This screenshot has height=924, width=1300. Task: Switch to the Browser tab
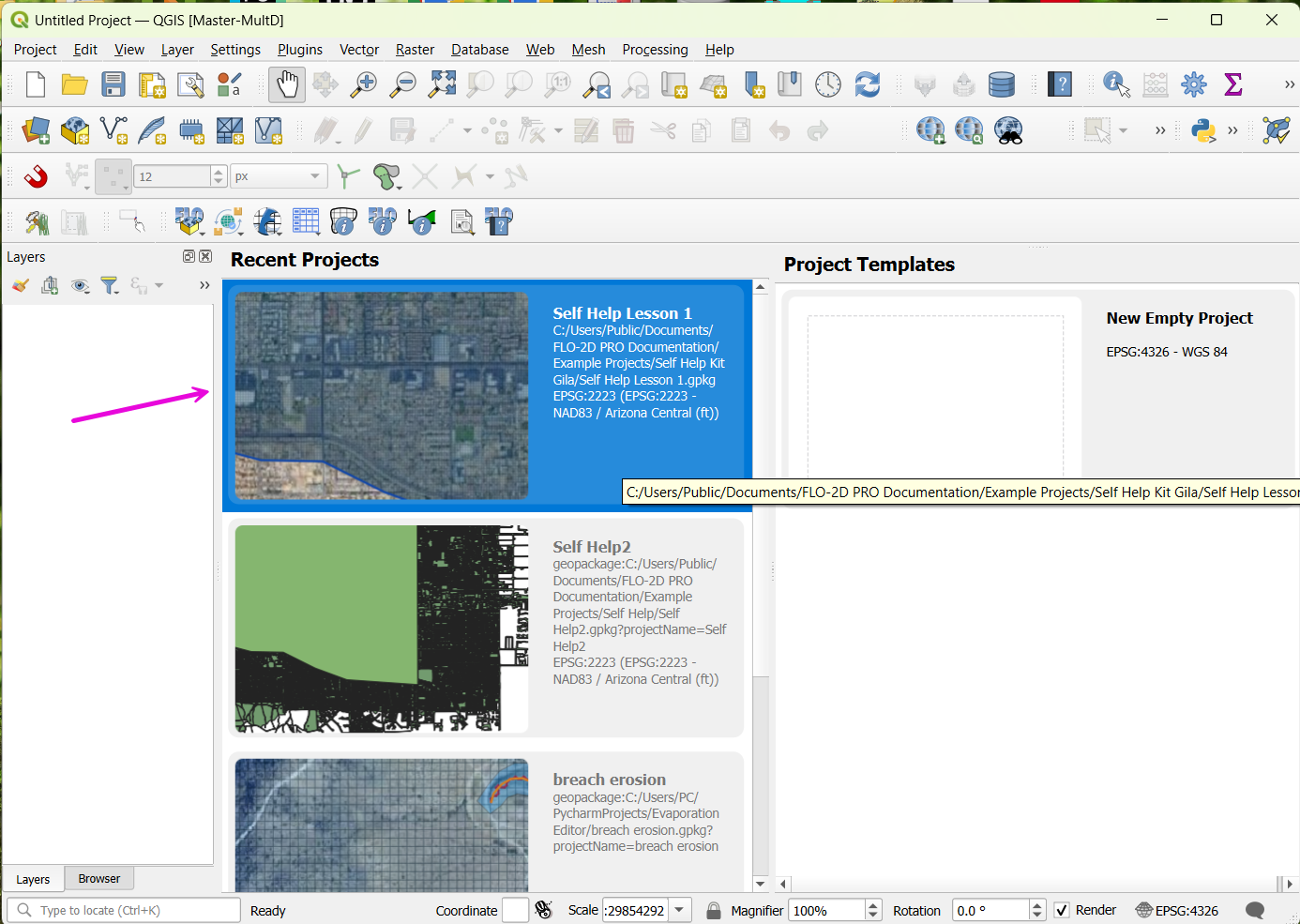(x=98, y=879)
